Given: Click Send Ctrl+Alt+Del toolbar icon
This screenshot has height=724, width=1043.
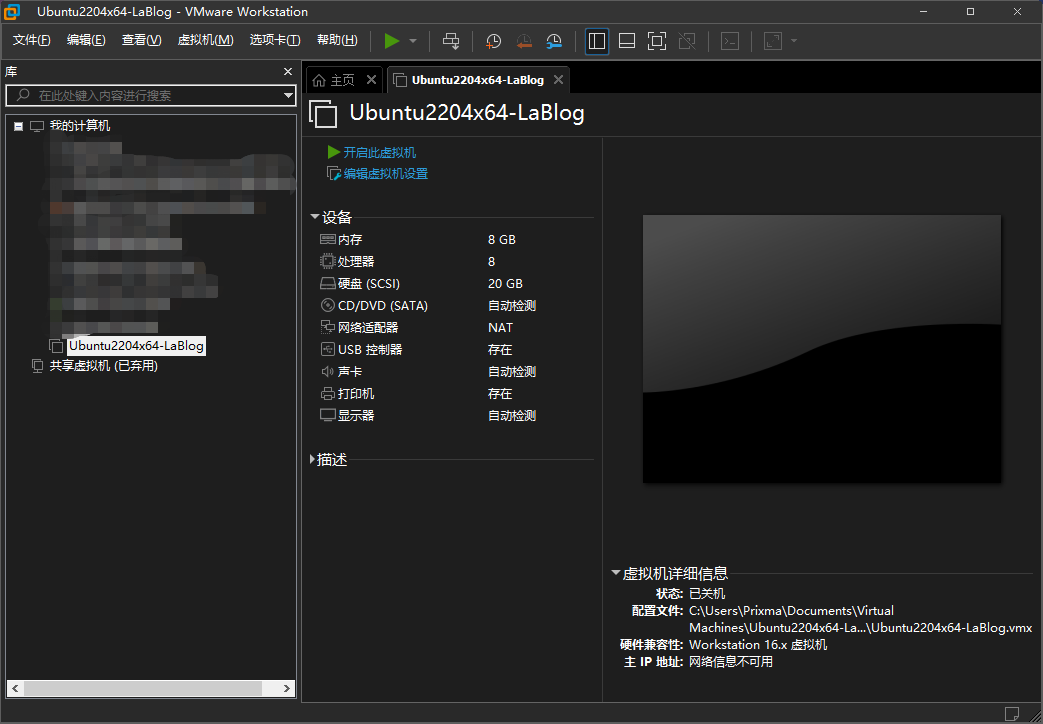Looking at the screenshot, I should [x=451, y=41].
